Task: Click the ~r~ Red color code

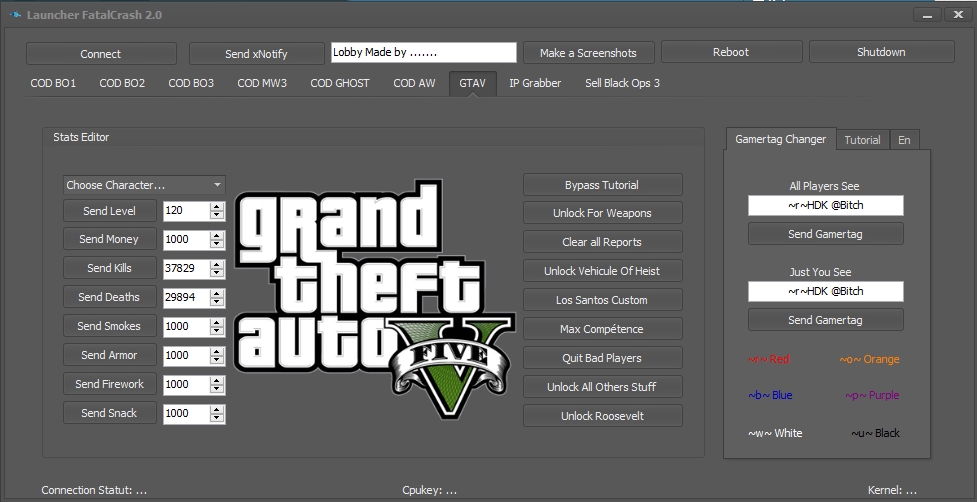Action: [769, 359]
